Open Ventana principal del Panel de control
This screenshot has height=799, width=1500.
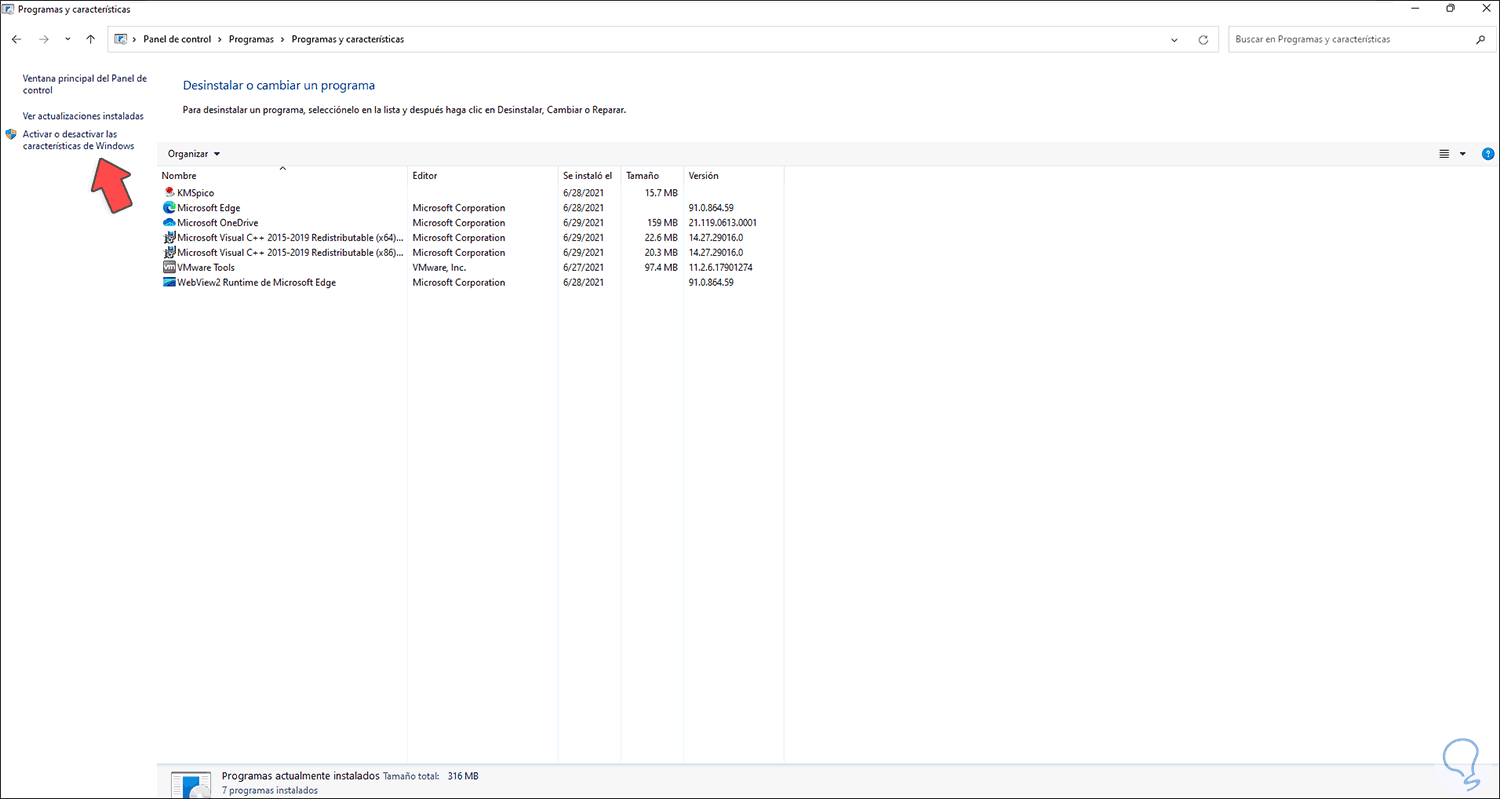[85, 84]
